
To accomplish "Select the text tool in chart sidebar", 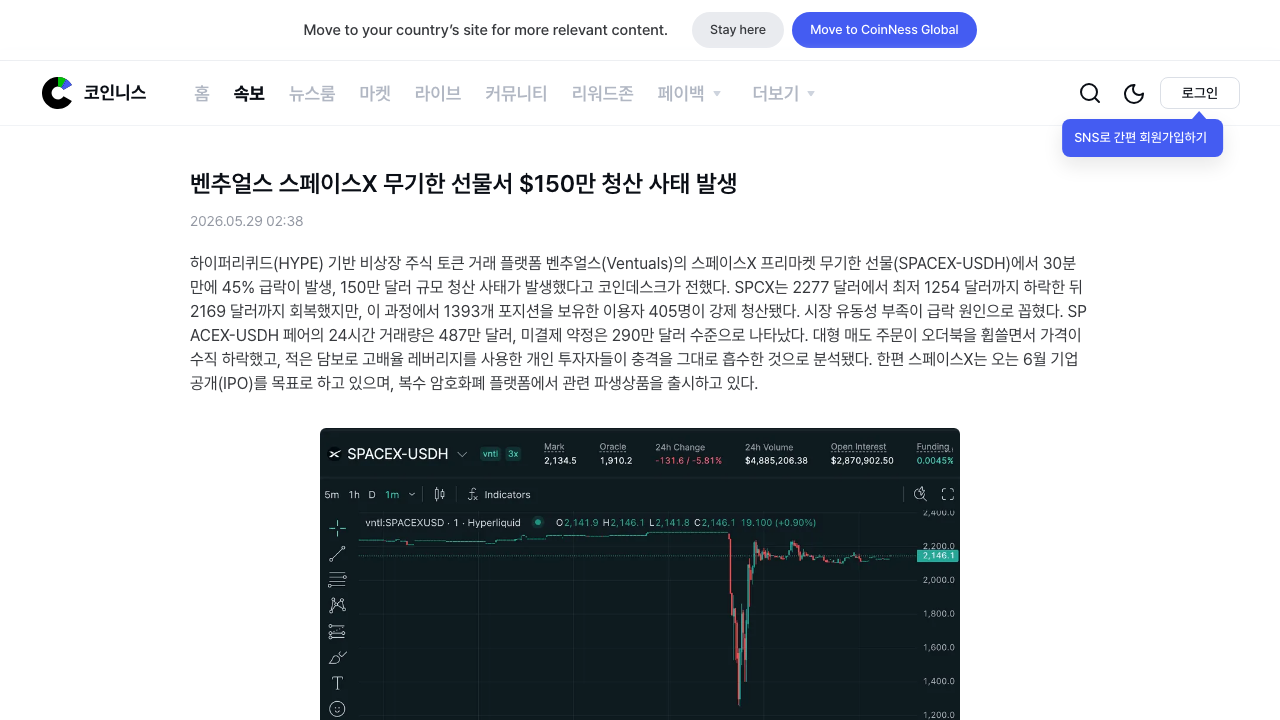I will click(x=337, y=683).
